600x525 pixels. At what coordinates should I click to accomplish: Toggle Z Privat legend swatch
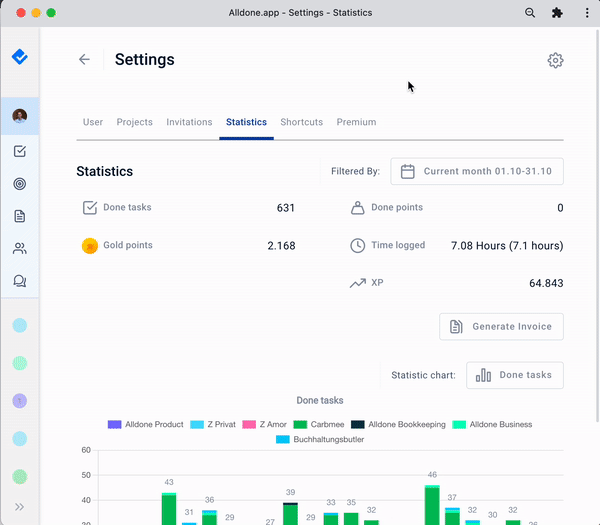pos(197,424)
